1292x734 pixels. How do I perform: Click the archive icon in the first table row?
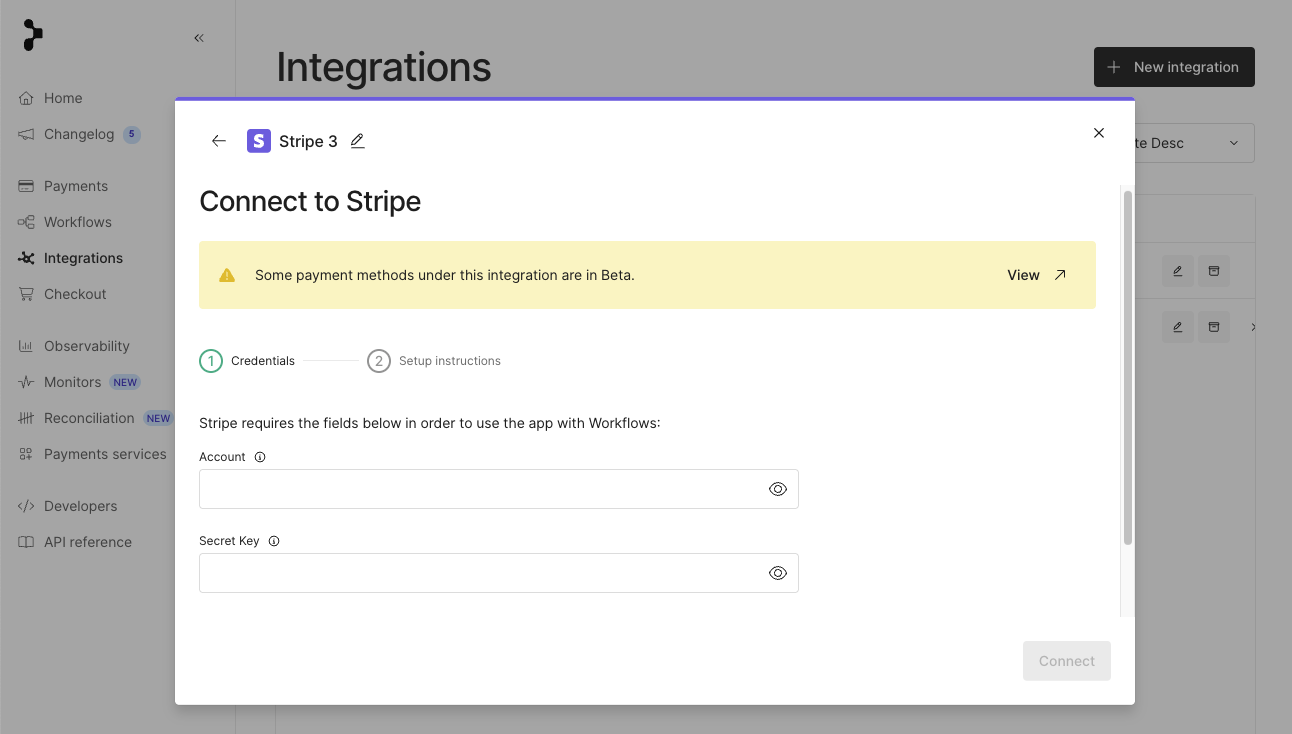[1214, 271]
